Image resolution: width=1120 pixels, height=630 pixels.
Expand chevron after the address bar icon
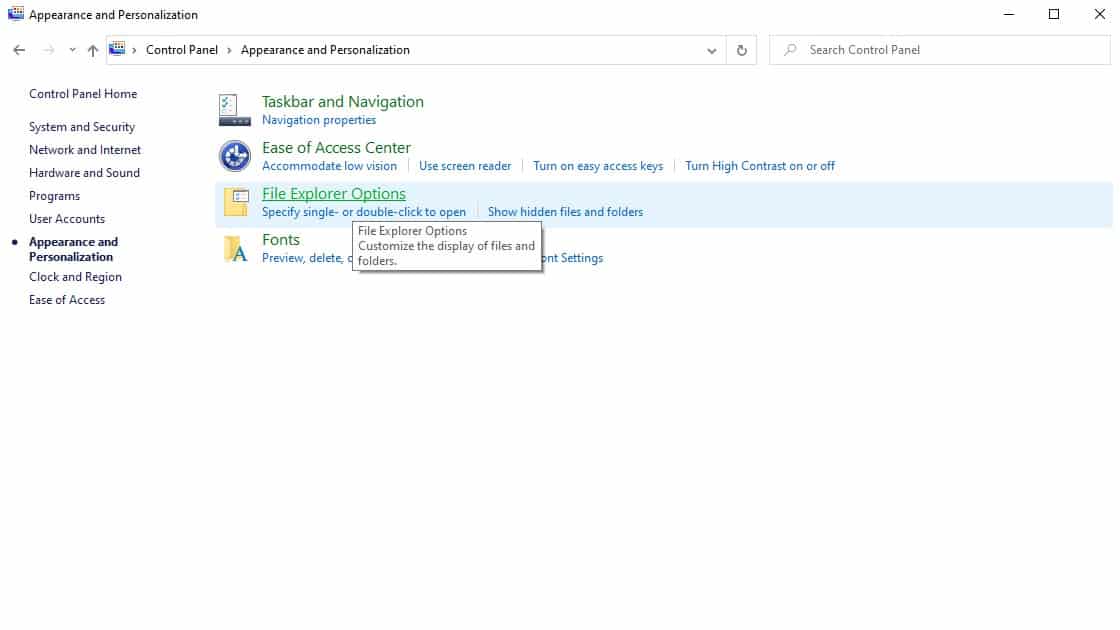pyautogui.click(x=134, y=50)
